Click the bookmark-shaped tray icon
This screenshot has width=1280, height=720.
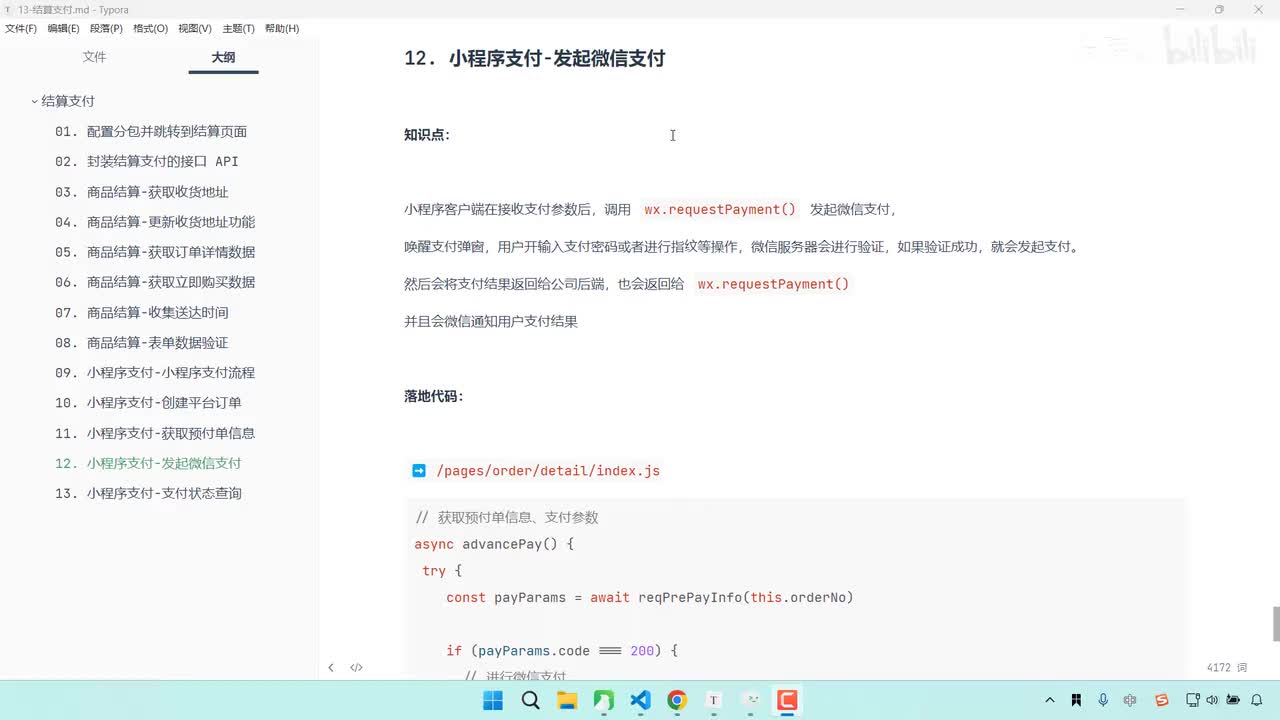pyautogui.click(x=1076, y=700)
